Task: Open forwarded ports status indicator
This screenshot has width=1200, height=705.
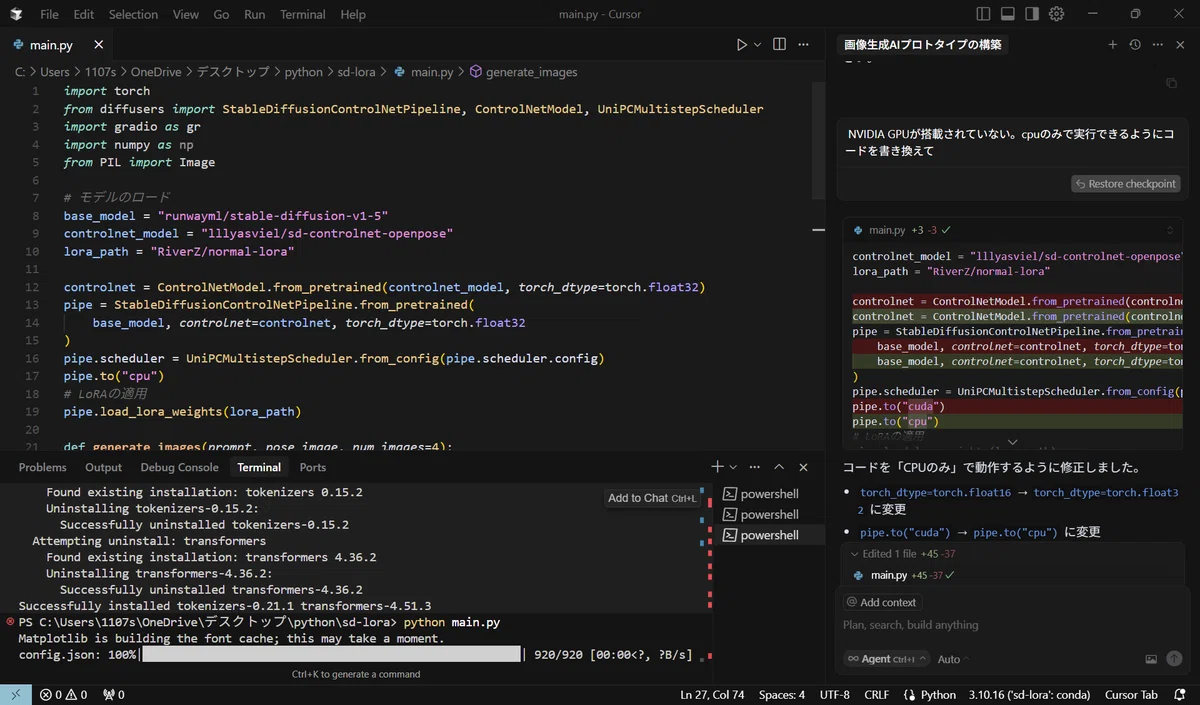Action: tap(114, 694)
